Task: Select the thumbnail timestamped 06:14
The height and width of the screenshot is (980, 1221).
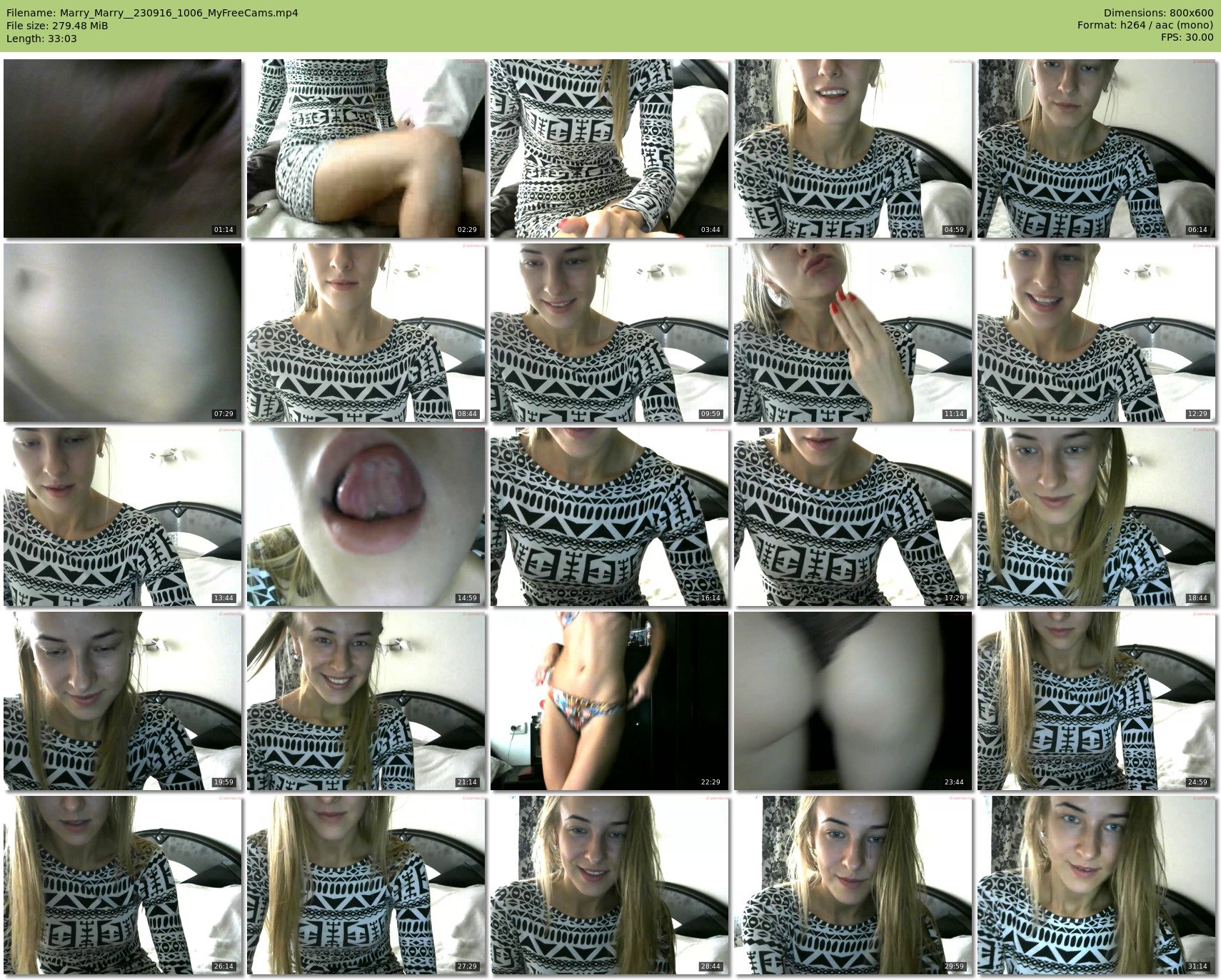Action: point(1096,148)
